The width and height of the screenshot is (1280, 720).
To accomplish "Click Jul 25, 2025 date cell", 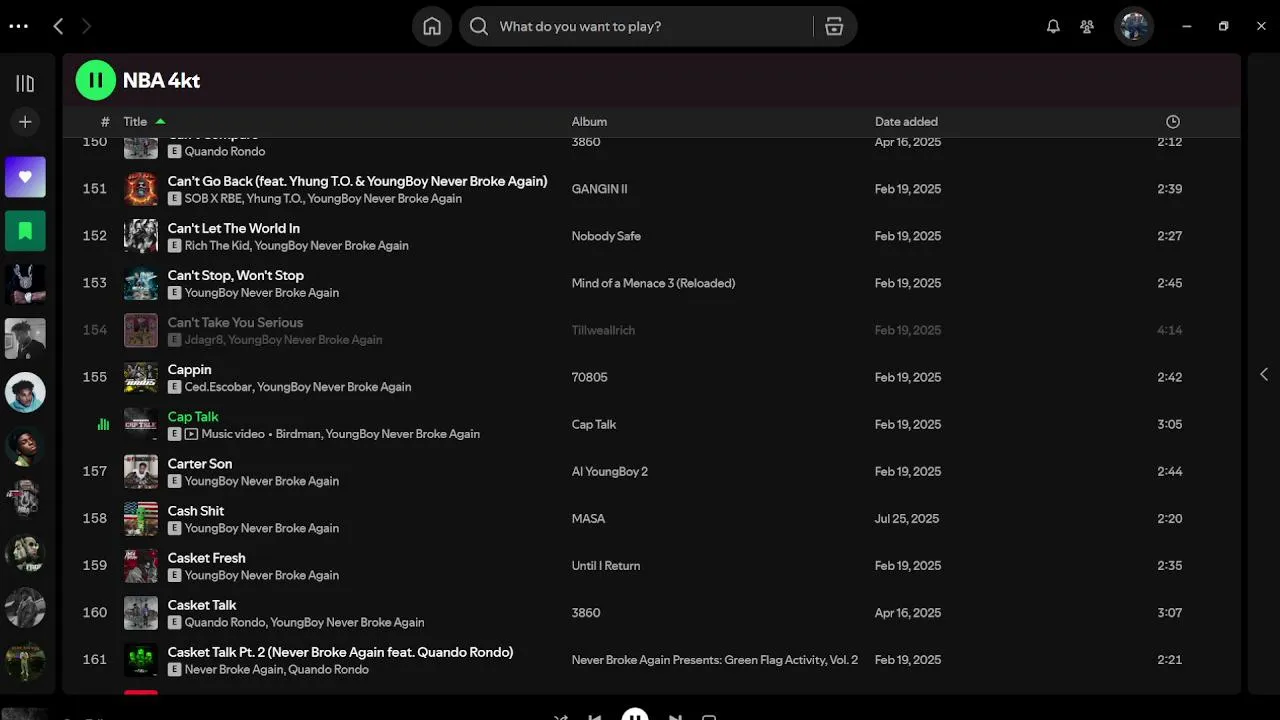I will click(907, 518).
